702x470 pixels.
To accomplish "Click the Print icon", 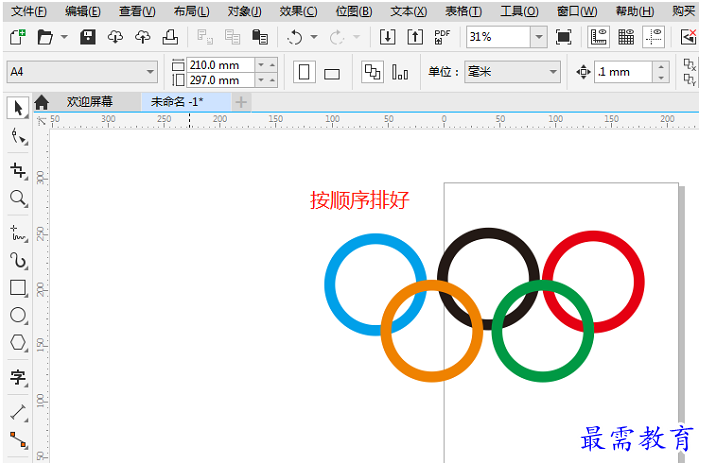I will click(170, 37).
